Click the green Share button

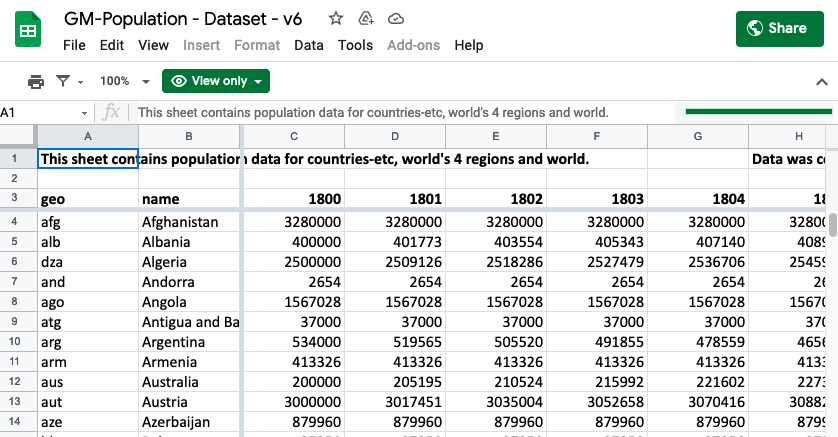(x=779, y=28)
